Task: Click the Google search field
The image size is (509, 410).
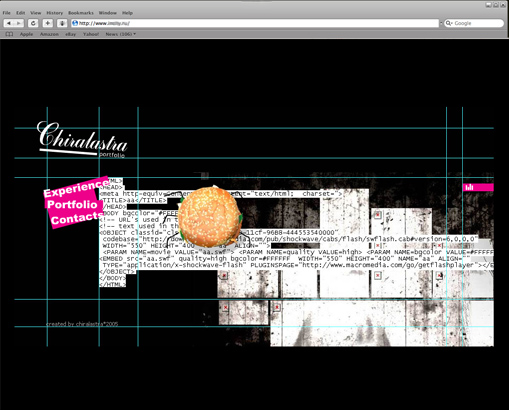Action: [474, 23]
